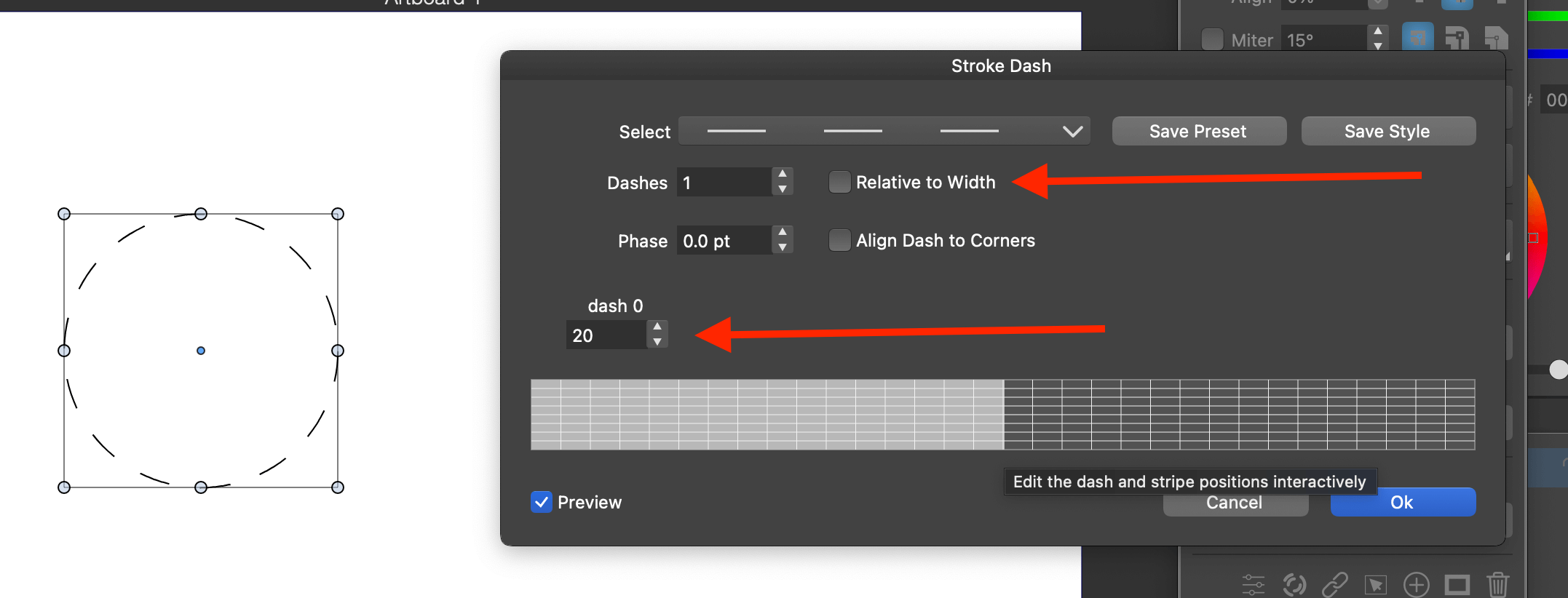
Task: Click the chain link icon
Action: click(1334, 584)
